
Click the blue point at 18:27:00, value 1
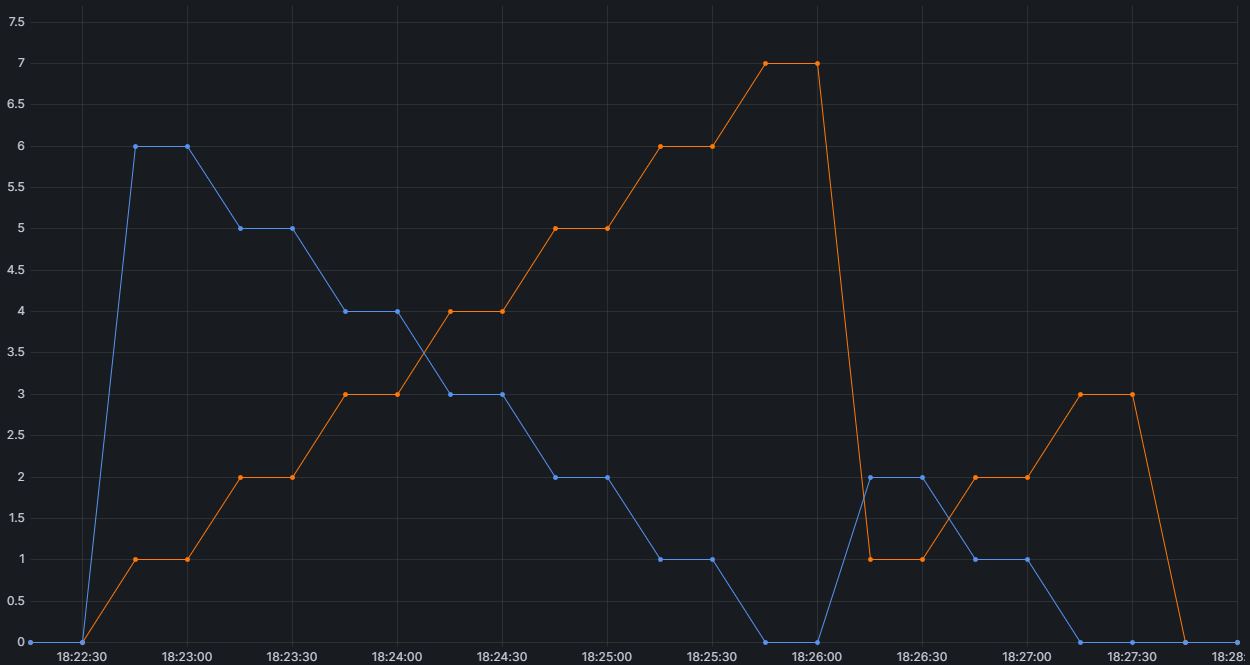[x=1027, y=559]
